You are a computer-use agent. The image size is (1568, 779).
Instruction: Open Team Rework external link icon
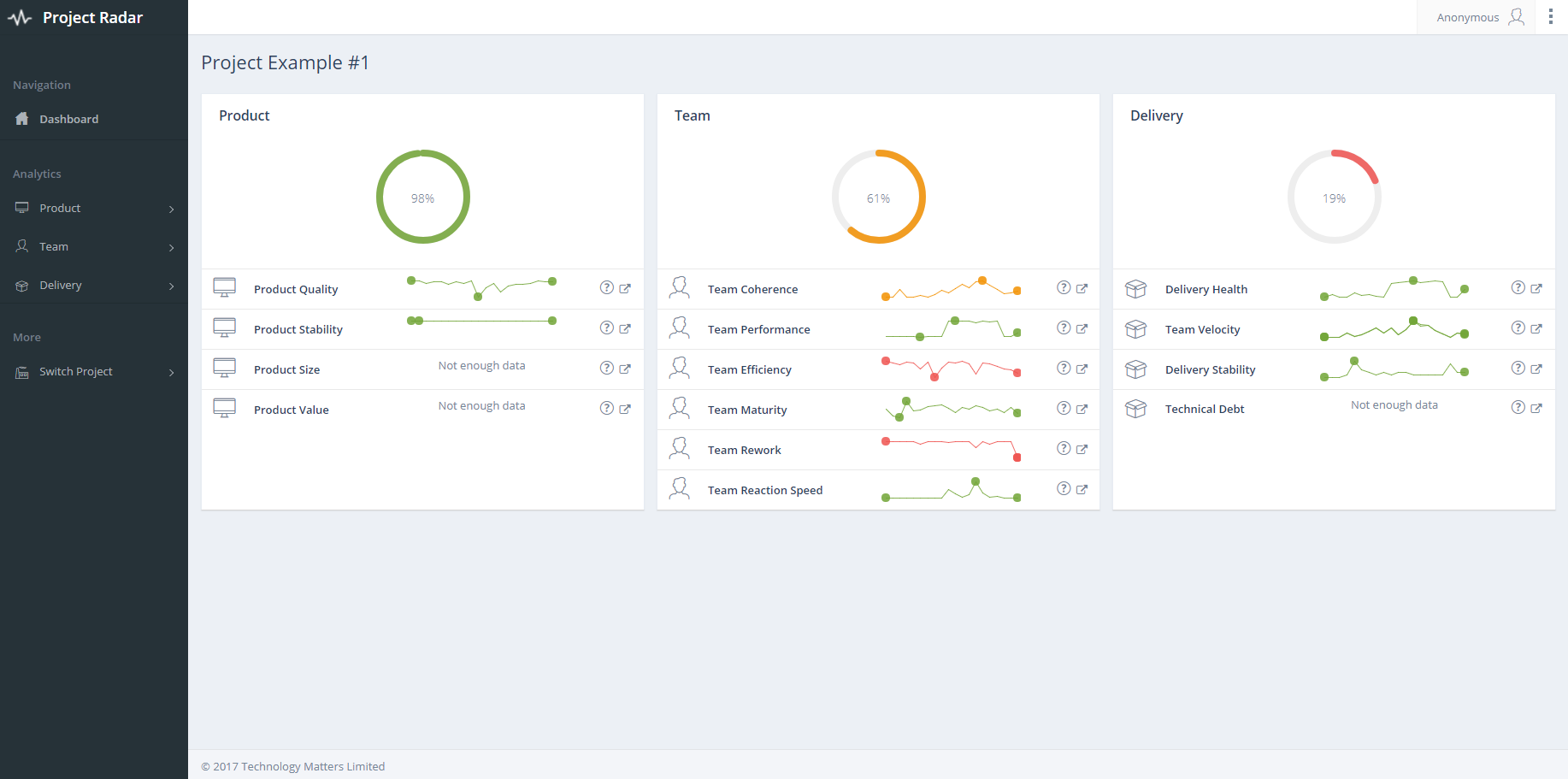(1082, 450)
